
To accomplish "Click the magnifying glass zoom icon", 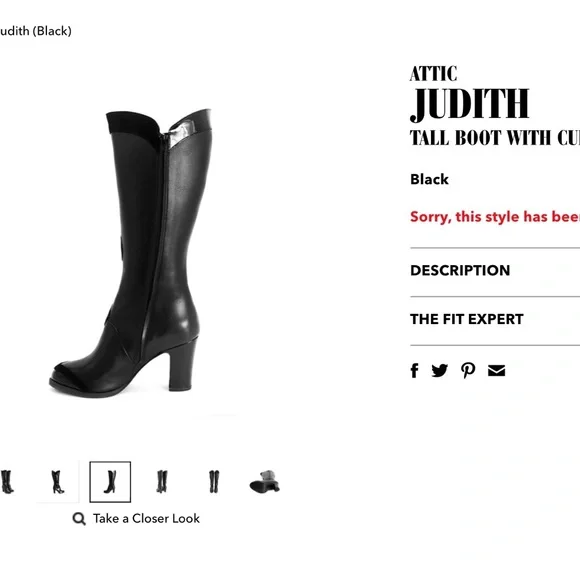I will [x=79, y=519].
